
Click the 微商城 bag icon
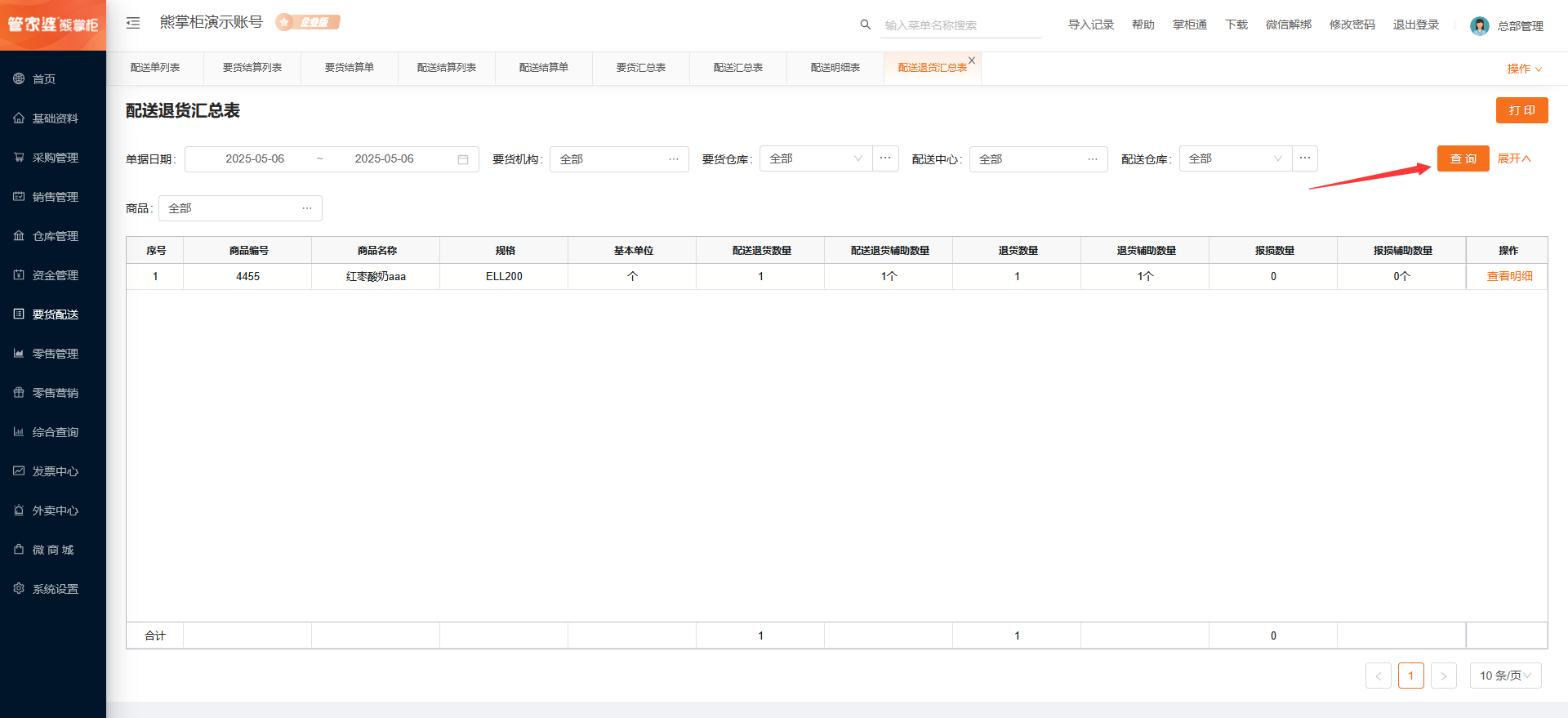pos(19,549)
